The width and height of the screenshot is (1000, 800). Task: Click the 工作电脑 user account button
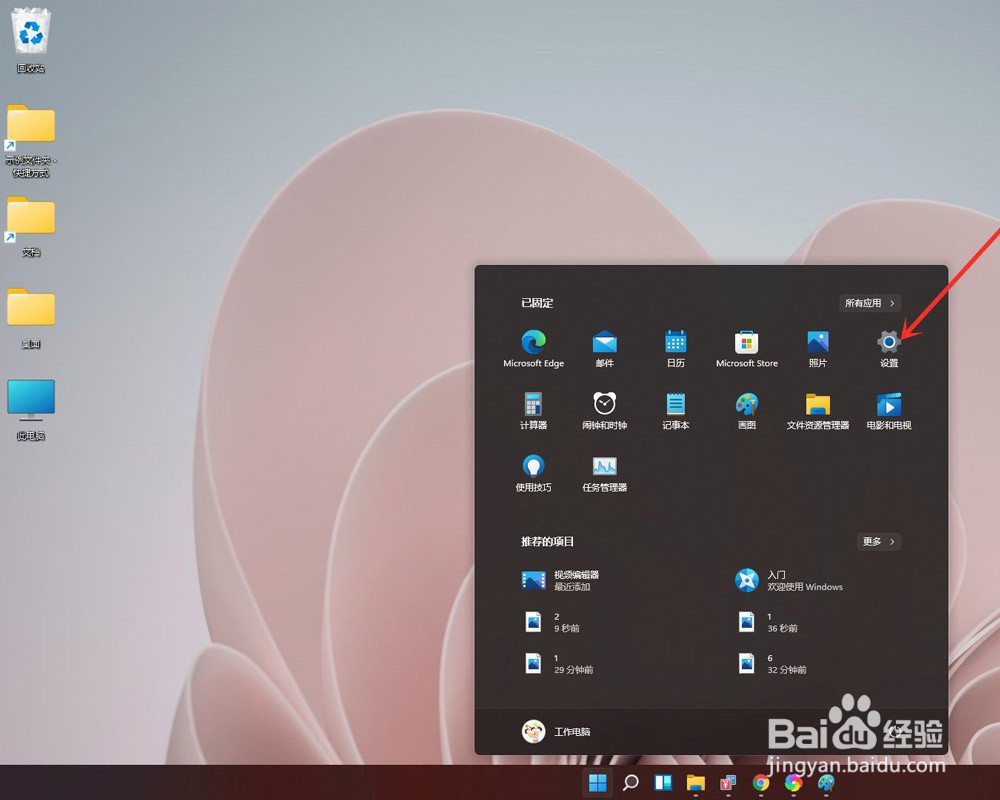(555, 731)
